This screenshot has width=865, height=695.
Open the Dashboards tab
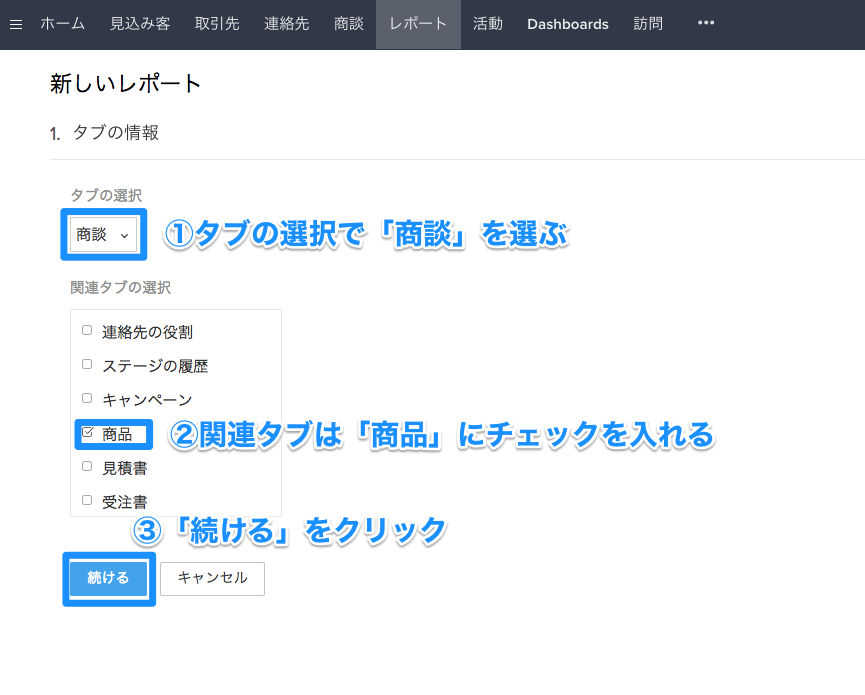click(x=567, y=24)
